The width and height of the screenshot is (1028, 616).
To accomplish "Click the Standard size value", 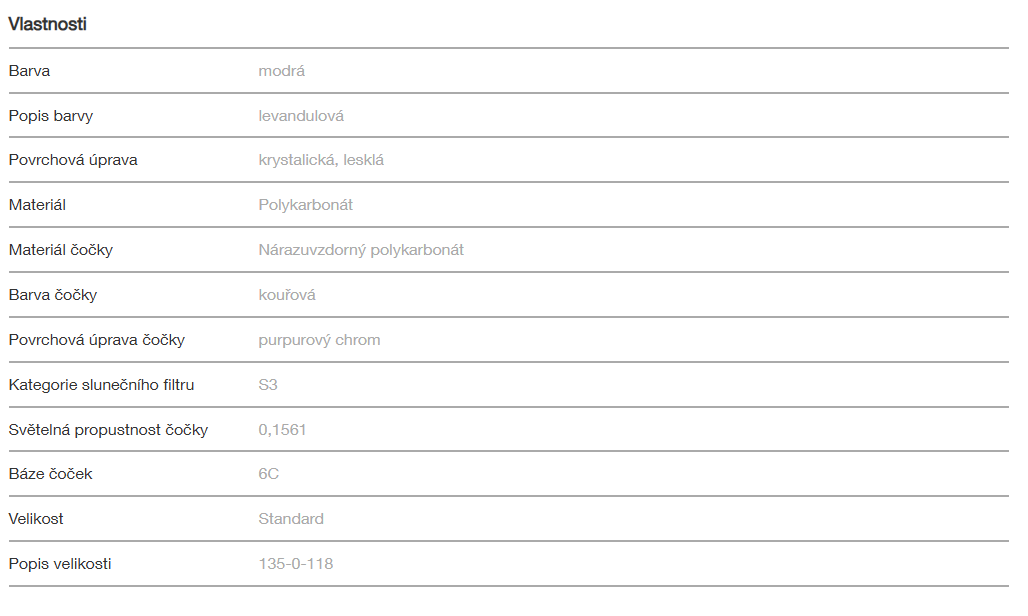I will tap(291, 519).
